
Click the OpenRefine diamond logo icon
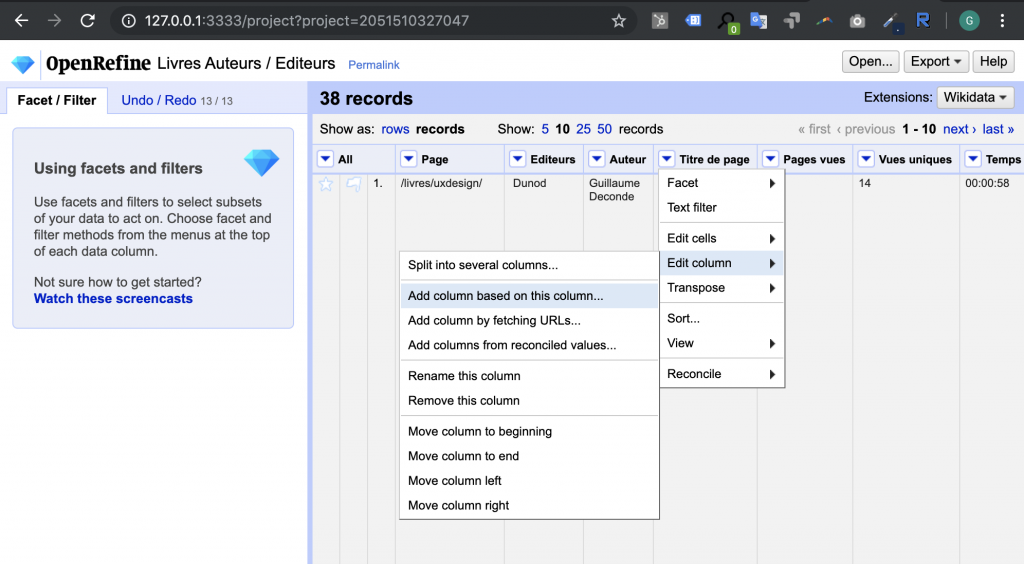(23, 64)
